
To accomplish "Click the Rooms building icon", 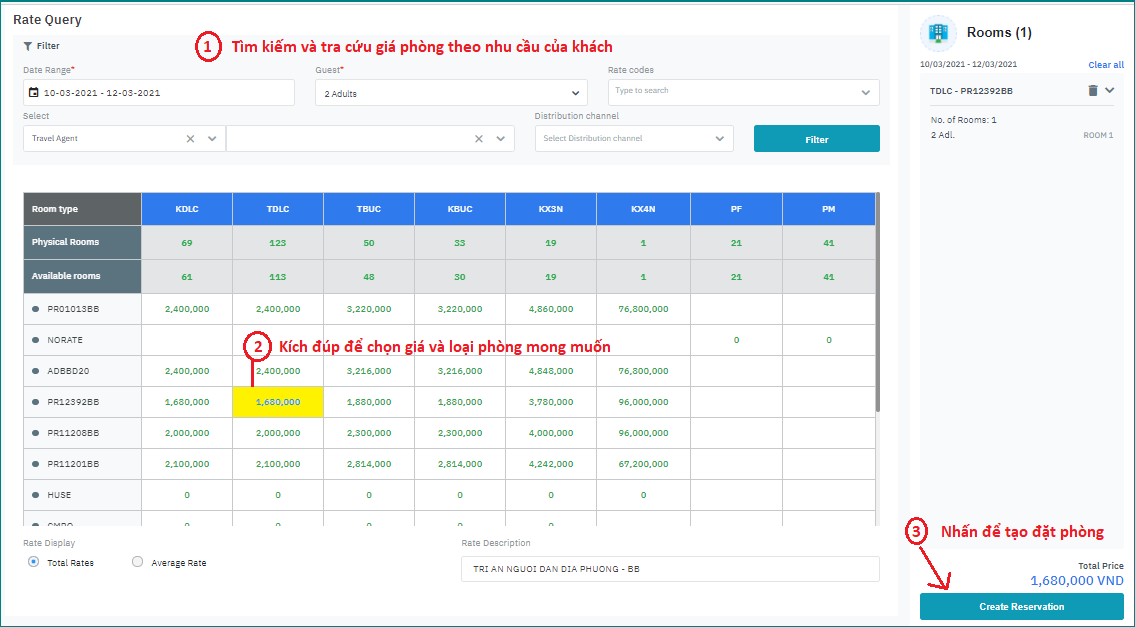I will 938,33.
